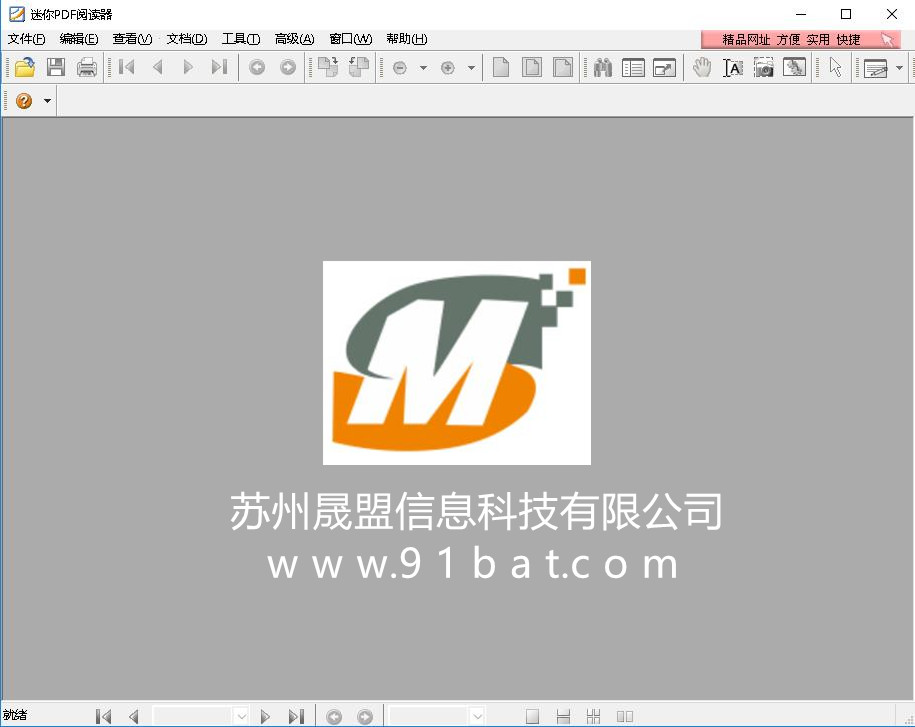This screenshot has width=915, height=727.
Task: Open the 高级(A) menu
Action: (x=294, y=39)
